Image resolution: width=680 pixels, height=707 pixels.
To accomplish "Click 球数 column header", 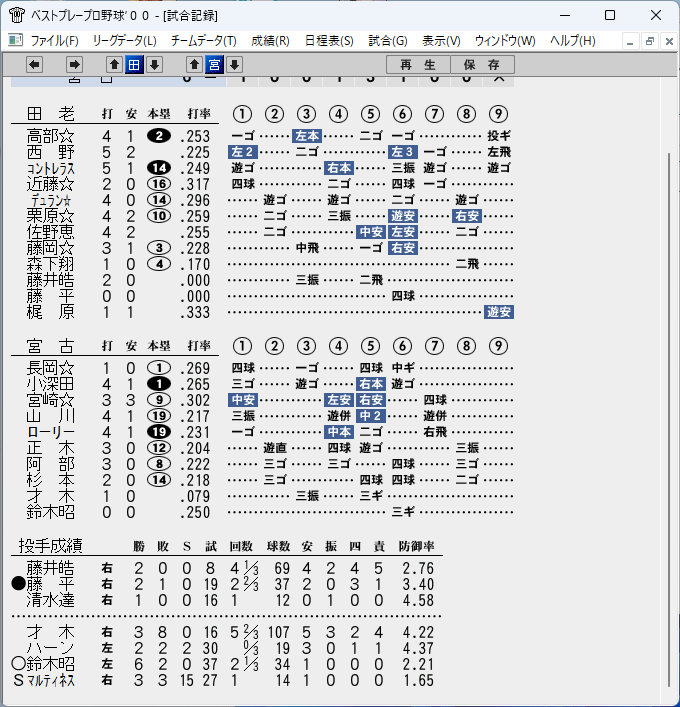I will click(x=278, y=546).
